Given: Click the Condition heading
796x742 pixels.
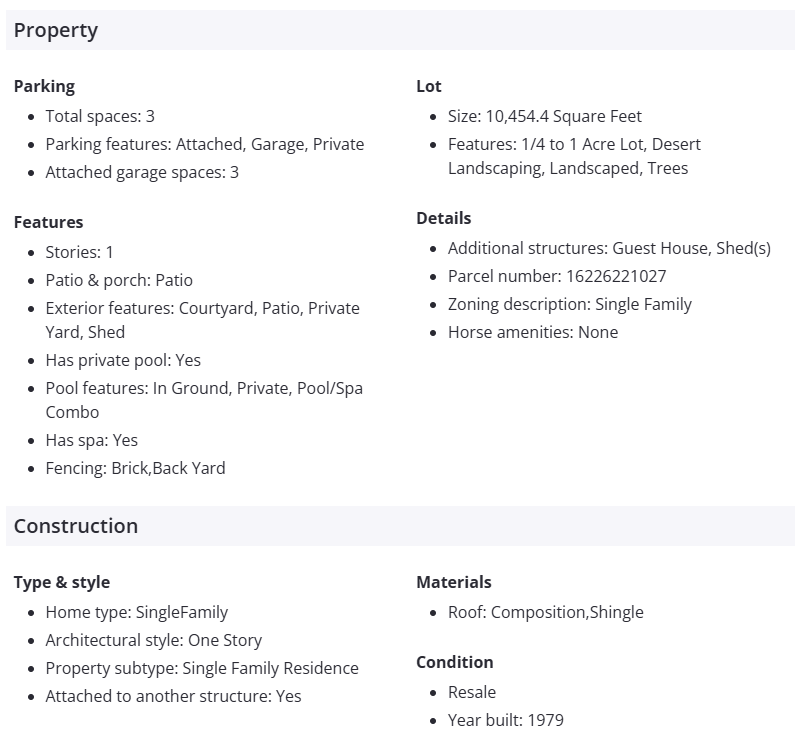Looking at the screenshot, I should tap(455, 662).
